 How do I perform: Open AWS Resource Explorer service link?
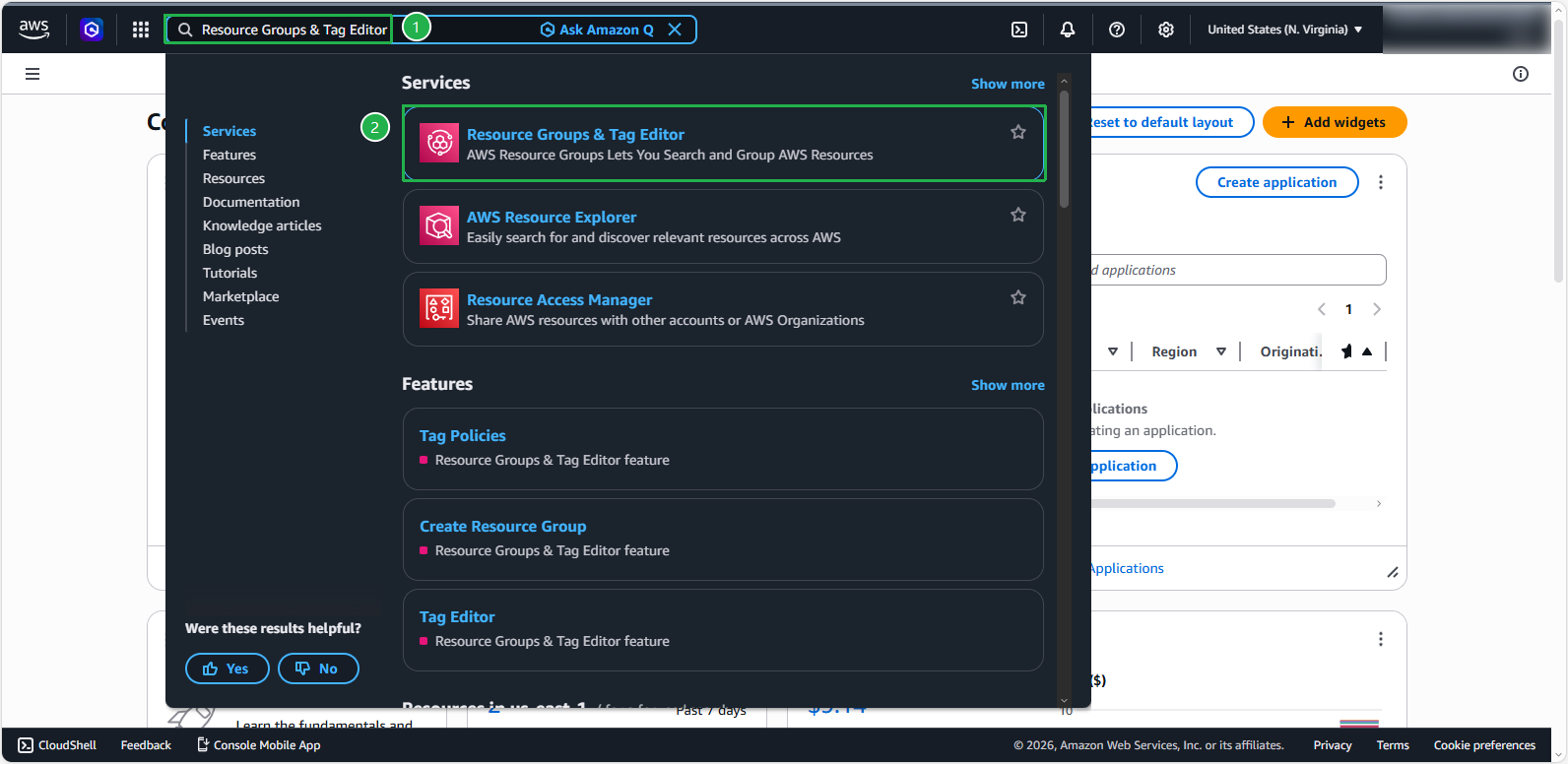click(552, 217)
